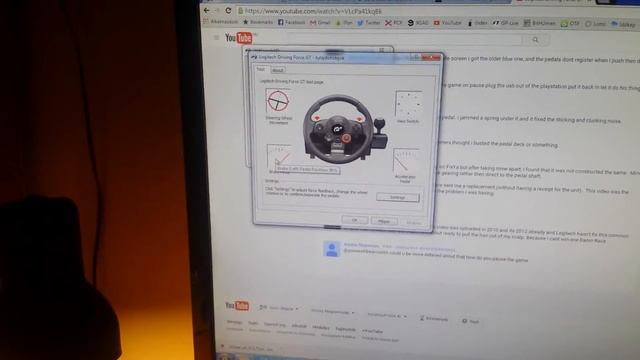Open the Gmail bookmark
The width and height of the screenshot is (640, 360).
point(320,23)
